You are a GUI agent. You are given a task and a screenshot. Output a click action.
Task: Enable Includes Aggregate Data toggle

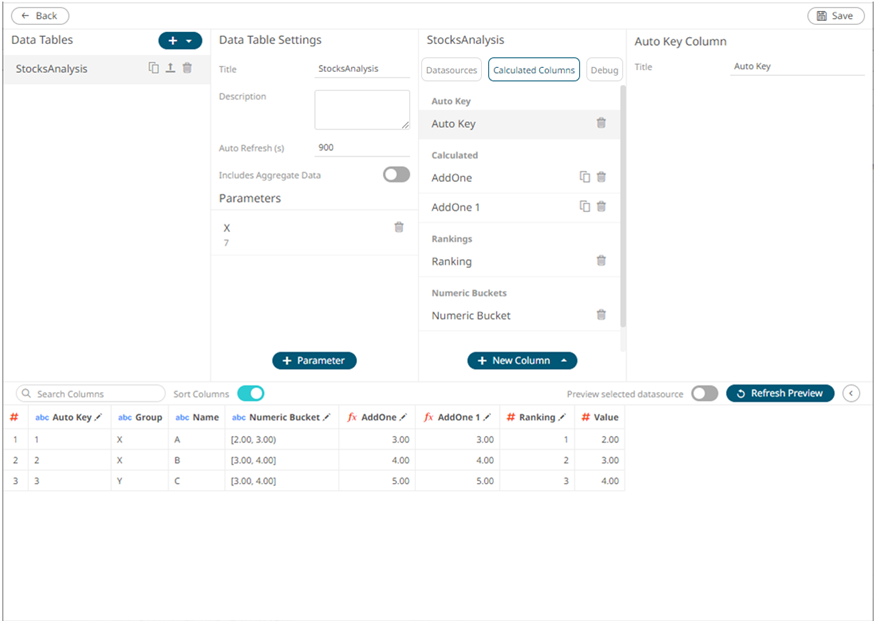click(396, 175)
